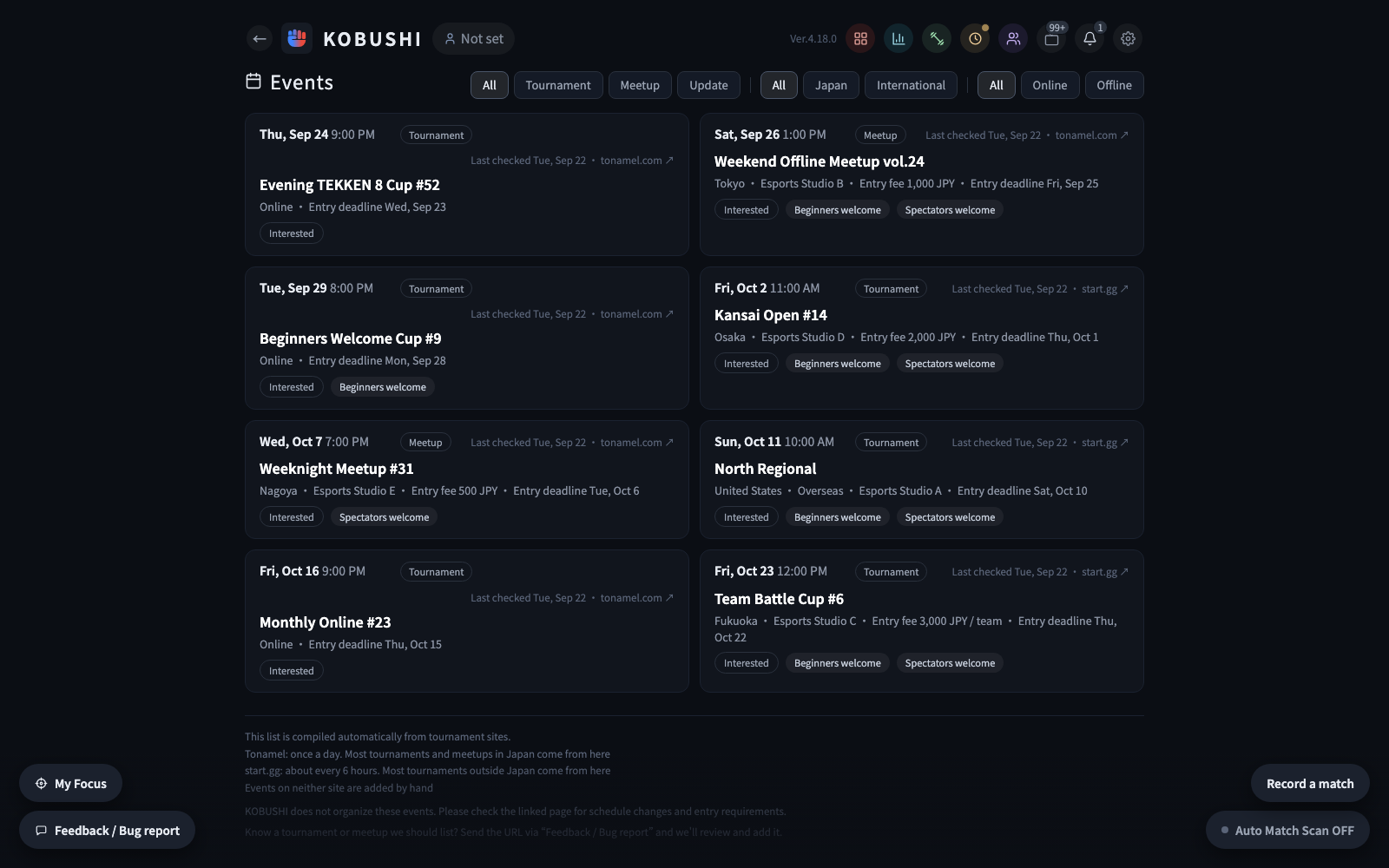Select the International region filter
The height and width of the screenshot is (868, 1389).
point(911,85)
